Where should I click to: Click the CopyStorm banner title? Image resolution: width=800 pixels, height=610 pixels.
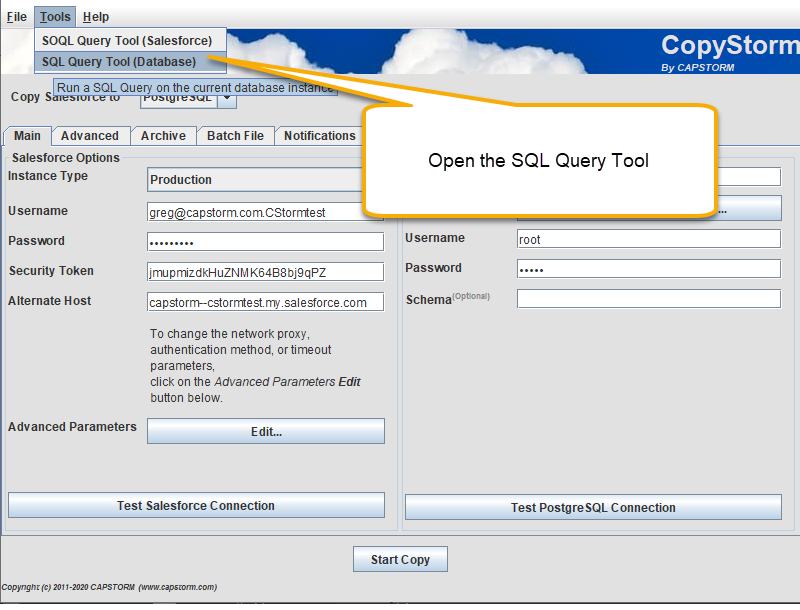(x=730, y=45)
